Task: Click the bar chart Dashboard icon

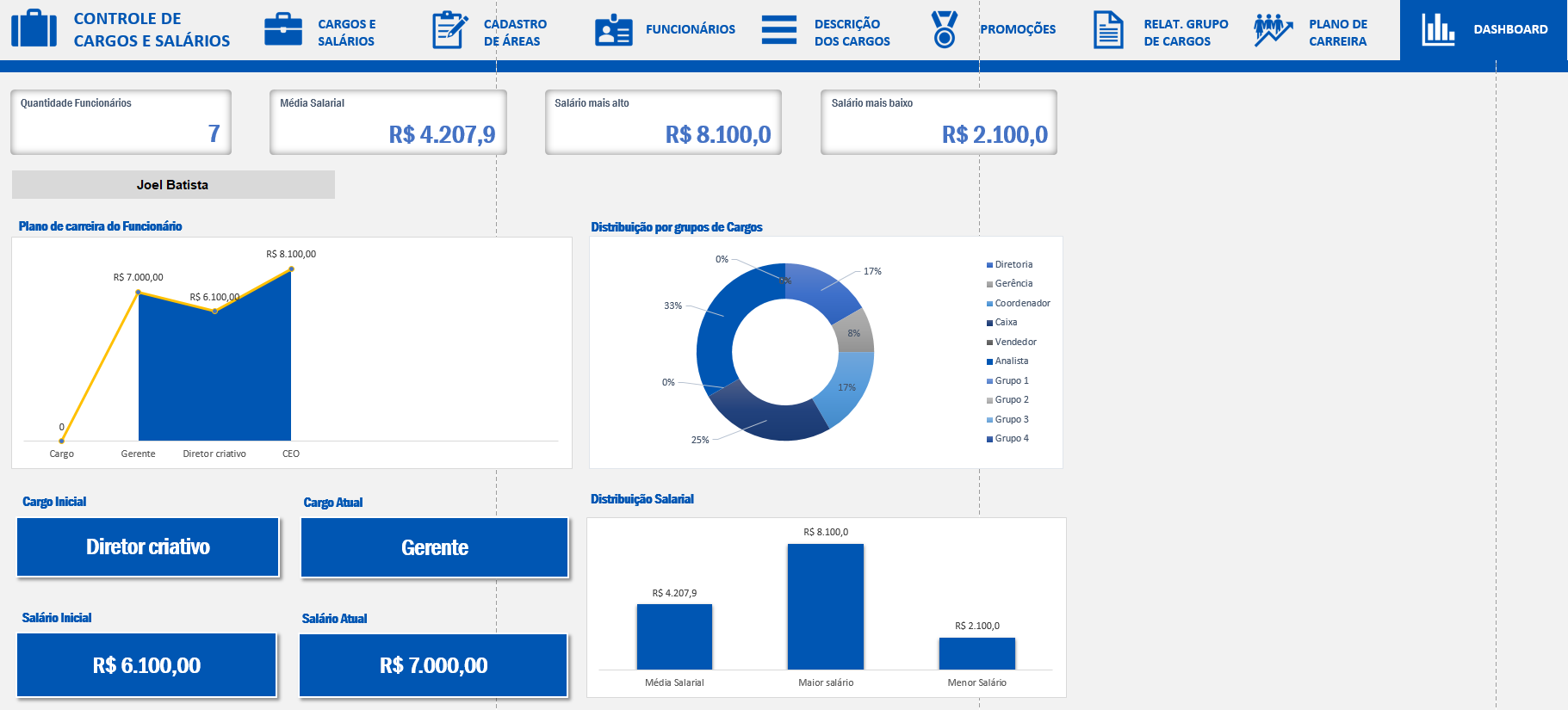Action: coord(1437,29)
